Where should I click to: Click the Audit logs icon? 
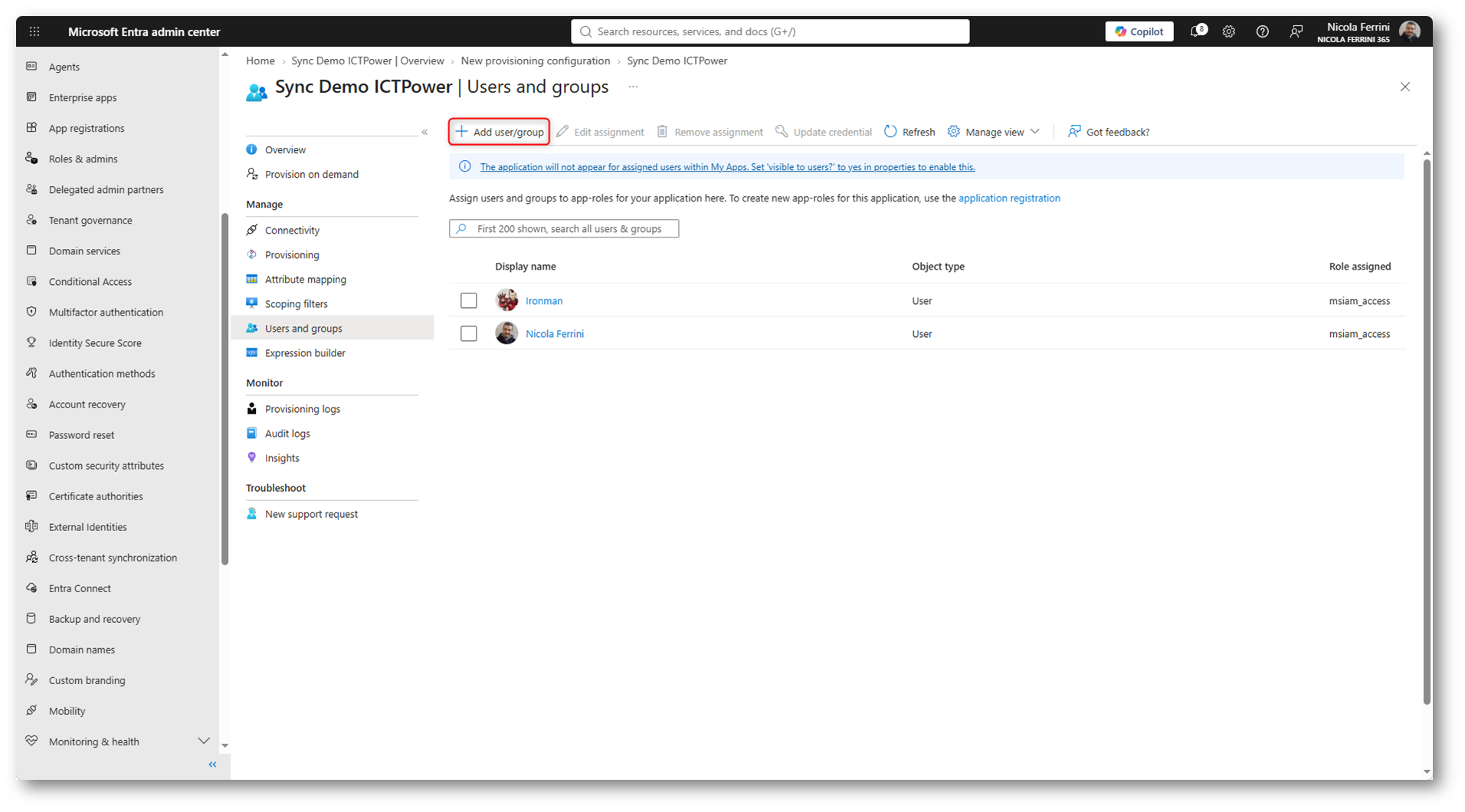click(252, 433)
